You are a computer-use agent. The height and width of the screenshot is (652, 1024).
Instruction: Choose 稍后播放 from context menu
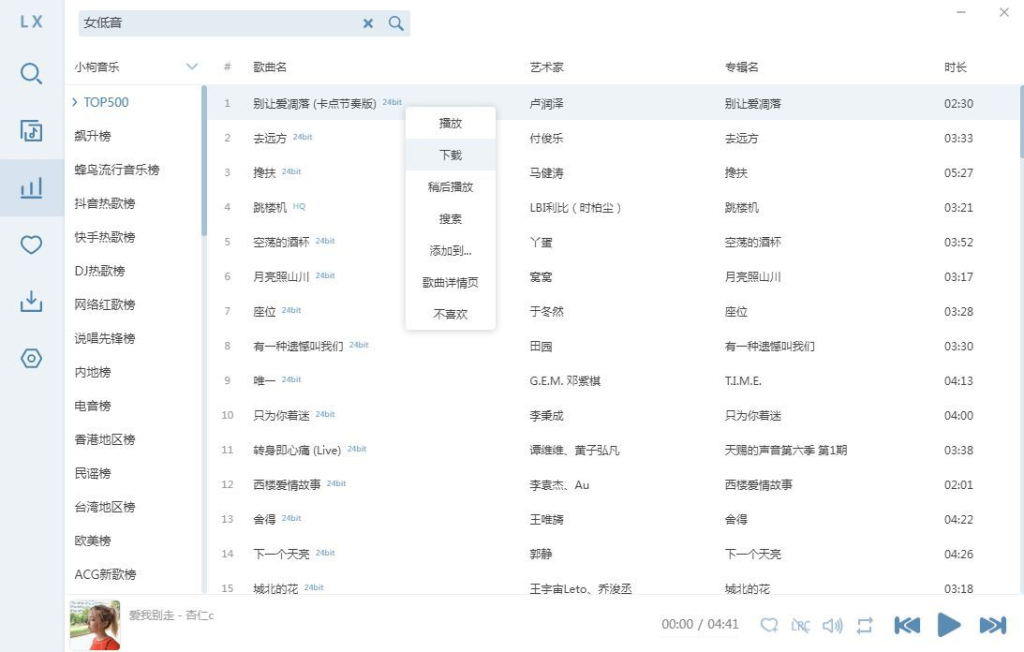451,187
